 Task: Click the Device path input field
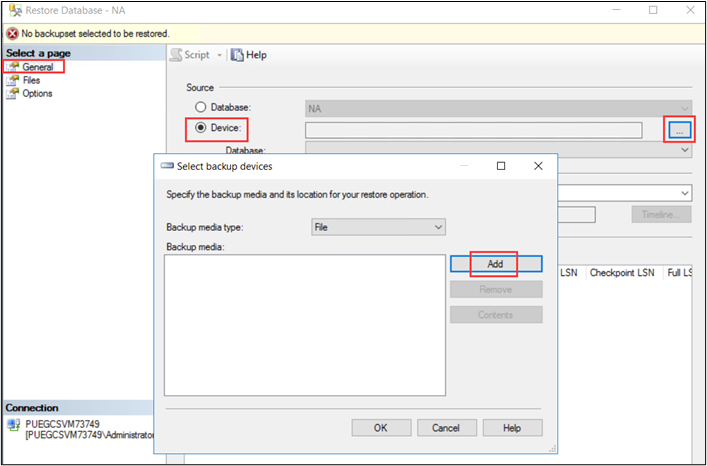[x=473, y=130]
